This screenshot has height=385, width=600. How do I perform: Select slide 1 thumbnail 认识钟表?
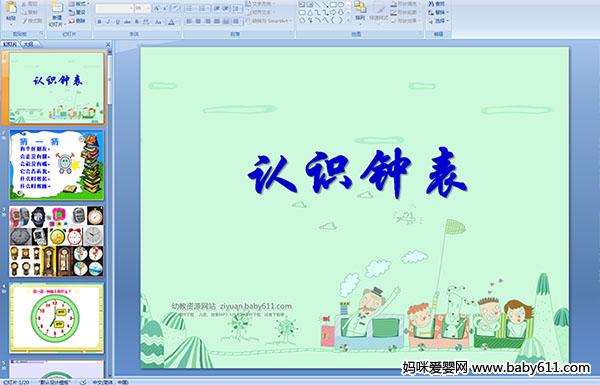tap(57, 88)
